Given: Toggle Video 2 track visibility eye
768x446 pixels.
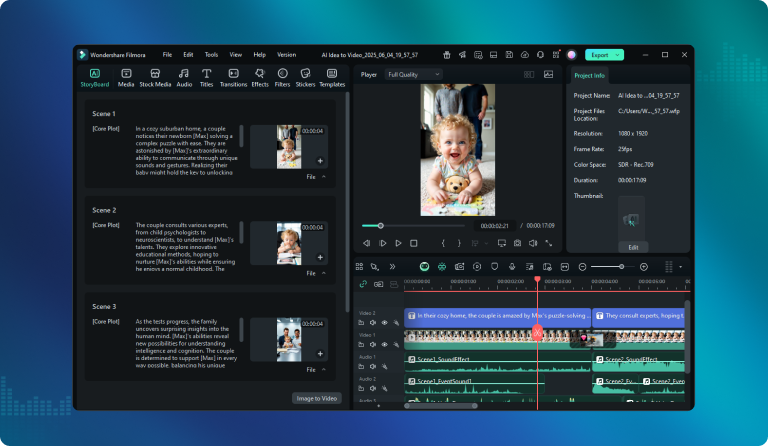Looking at the screenshot, I should pyautogui.click(x=384, y=323).
